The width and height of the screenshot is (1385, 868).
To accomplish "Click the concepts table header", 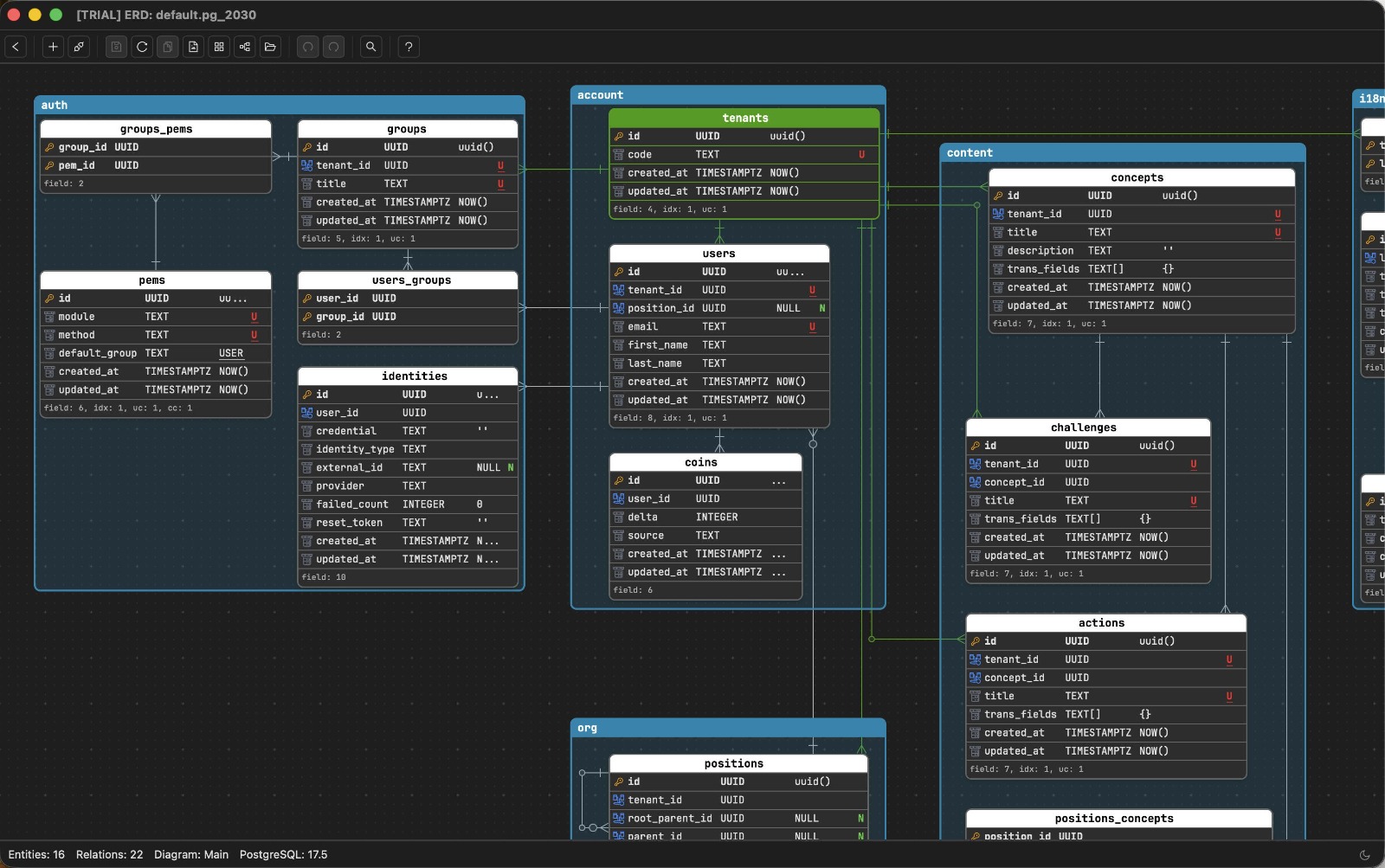I will tap(1137, 177).
